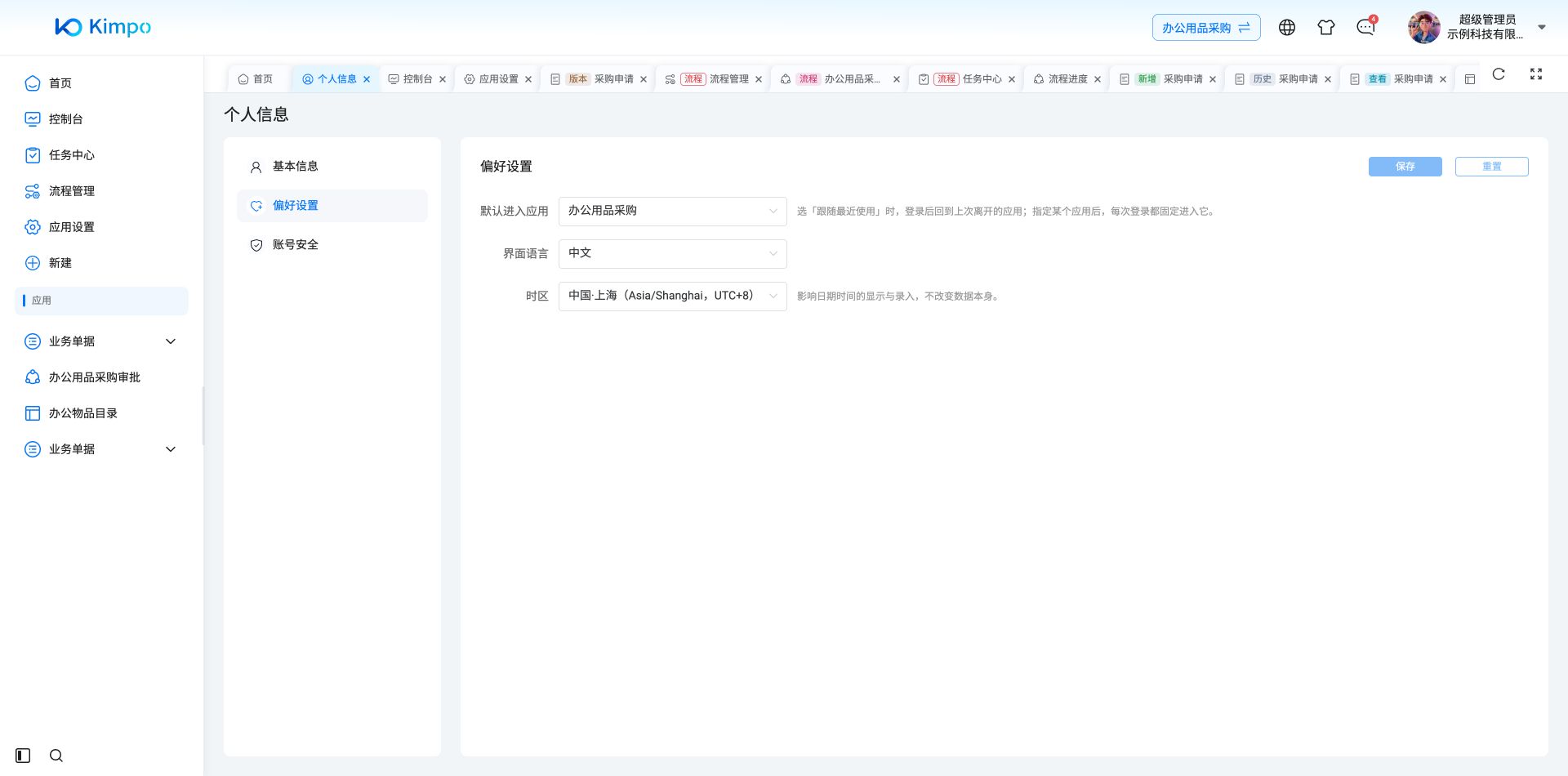Screen dimensions: 1568x776
Task: Expand the second 业务单据 group
Action: tap(102, 449)
